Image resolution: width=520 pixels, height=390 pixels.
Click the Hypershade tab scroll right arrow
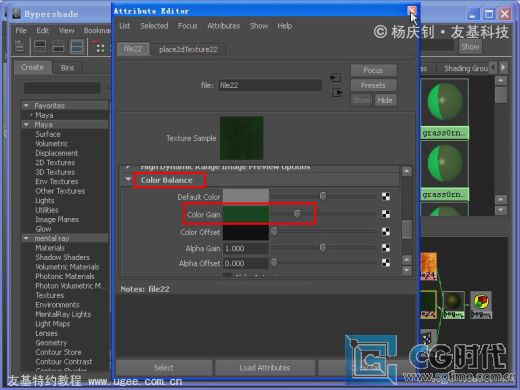[x=503, y=68]
